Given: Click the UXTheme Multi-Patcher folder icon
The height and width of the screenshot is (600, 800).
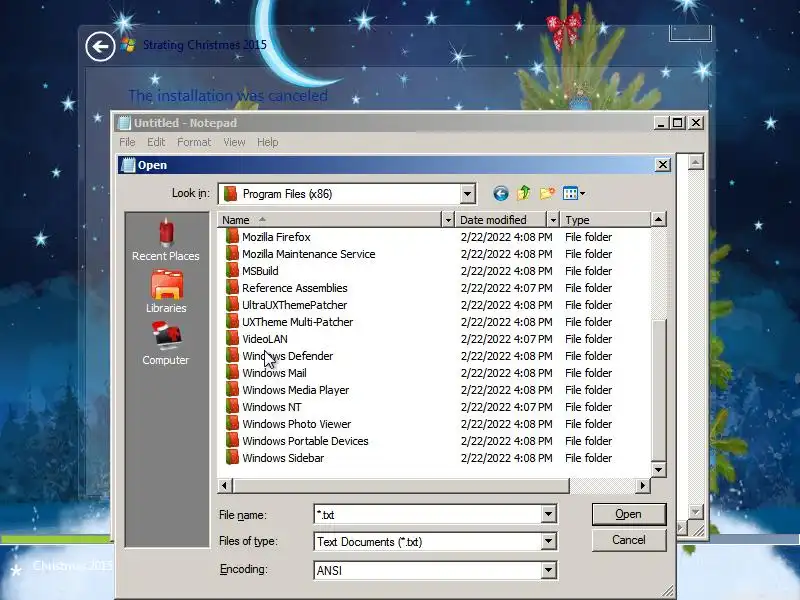Looking at the screenshot, I should tap(232, 321).
